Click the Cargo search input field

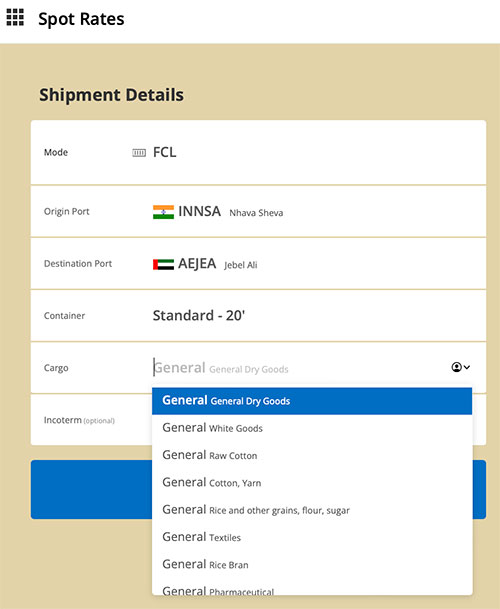(x=299, y=367)
